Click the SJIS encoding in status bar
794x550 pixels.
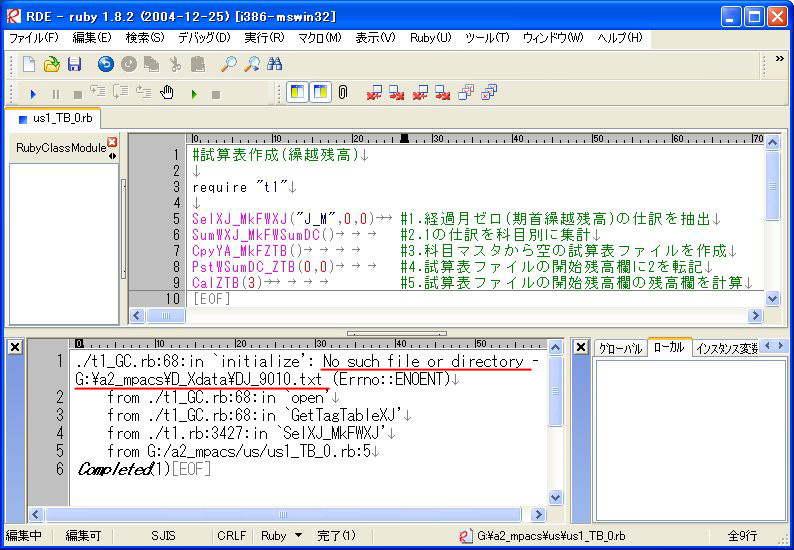click(x=163, y=535)
